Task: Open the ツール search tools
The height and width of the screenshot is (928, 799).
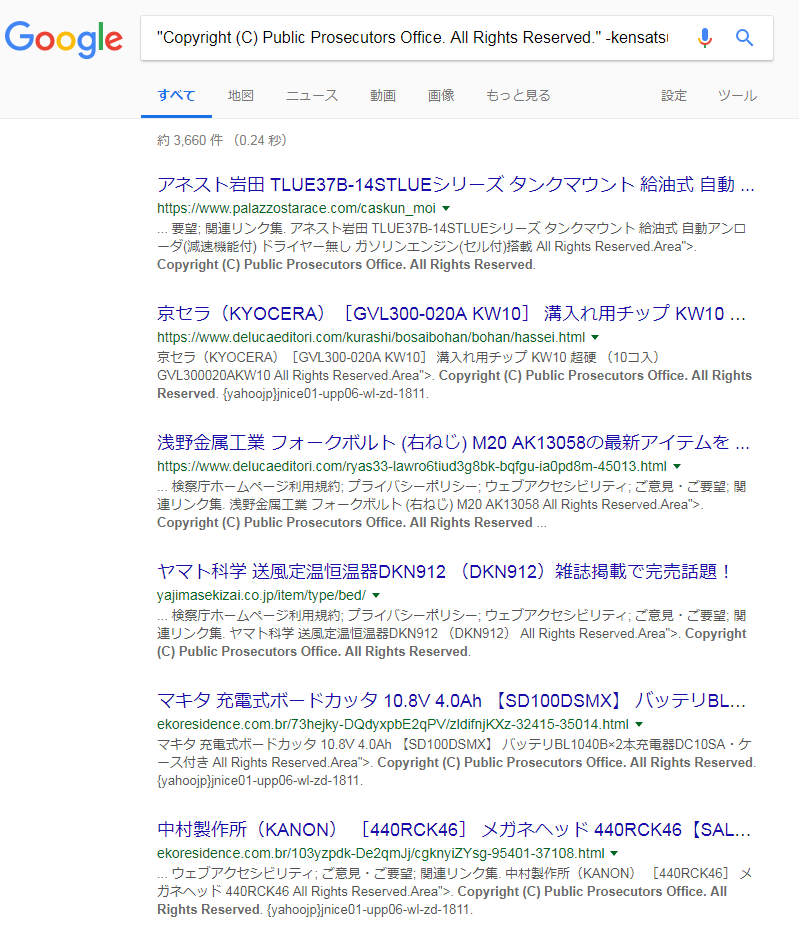Action: click(737, 95)
